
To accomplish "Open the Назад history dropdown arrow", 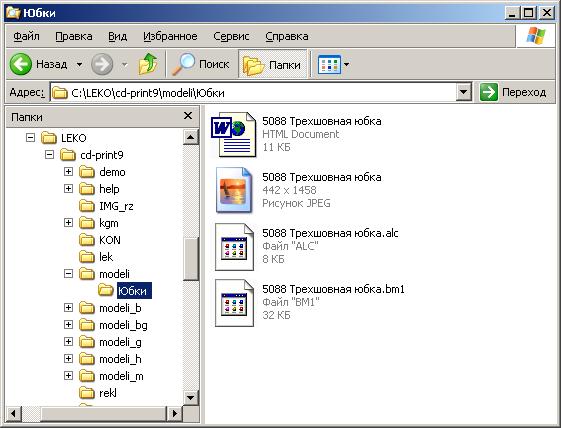I will (79, 64).
